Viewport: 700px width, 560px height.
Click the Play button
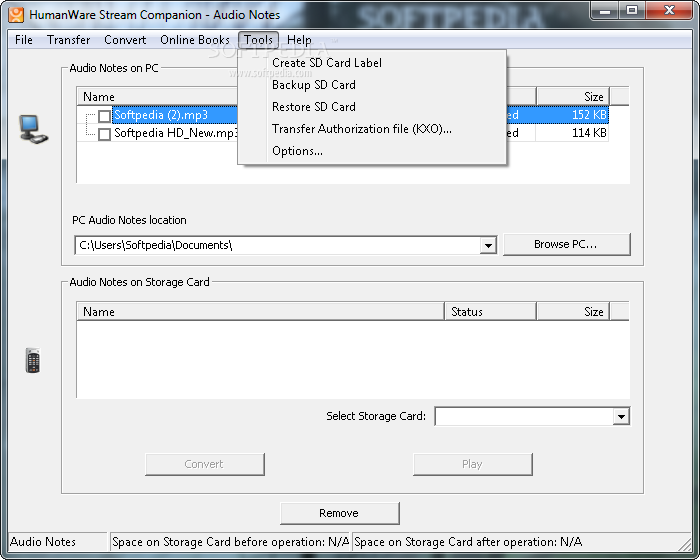click(x=473, y=464)
